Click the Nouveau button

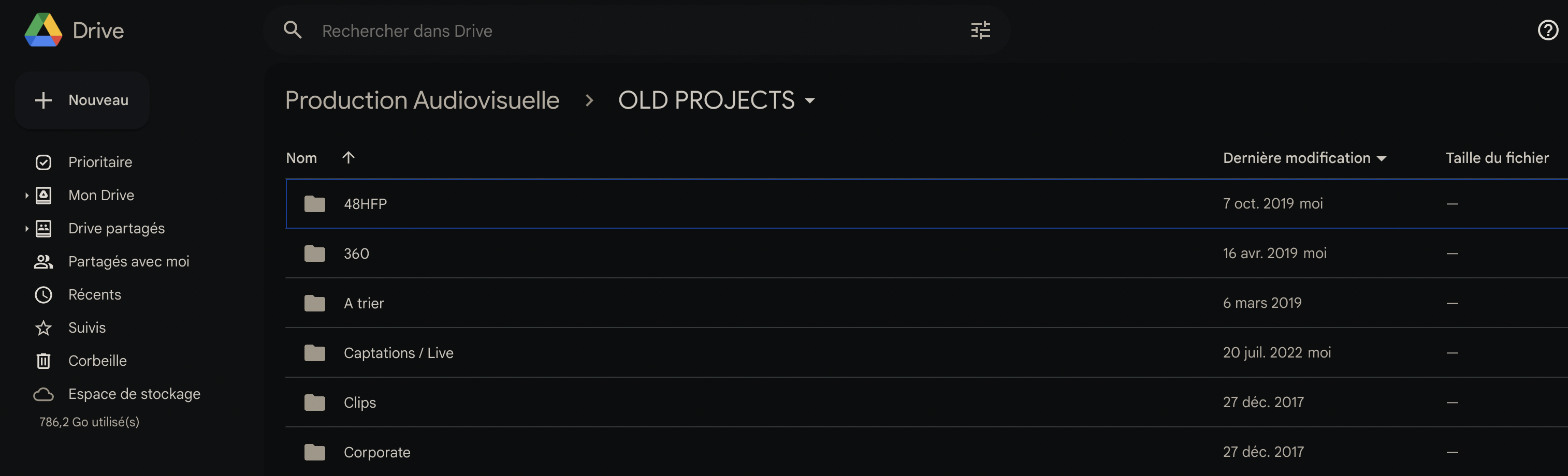click(x=82, y=100)
